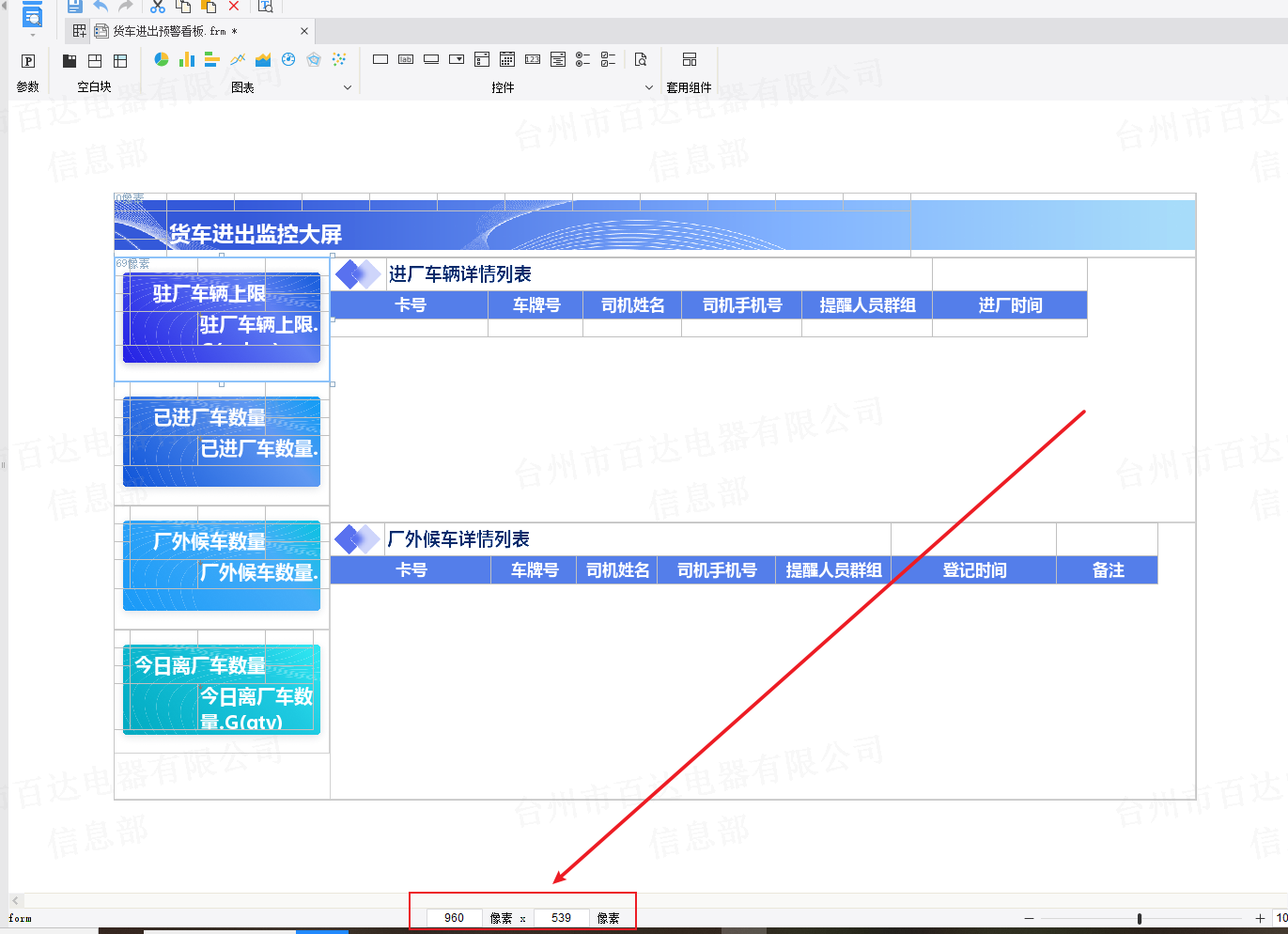Click 卡号 header in 进厂车辆详情列表 table
Screen dimensions: 1288x934
(x=410, y=305)
